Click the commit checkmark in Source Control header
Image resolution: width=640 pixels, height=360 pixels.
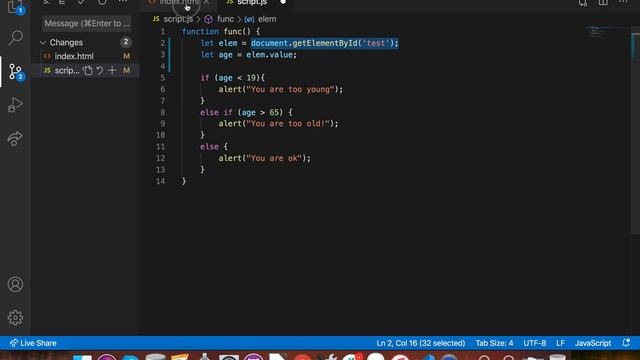coord(81,2)
